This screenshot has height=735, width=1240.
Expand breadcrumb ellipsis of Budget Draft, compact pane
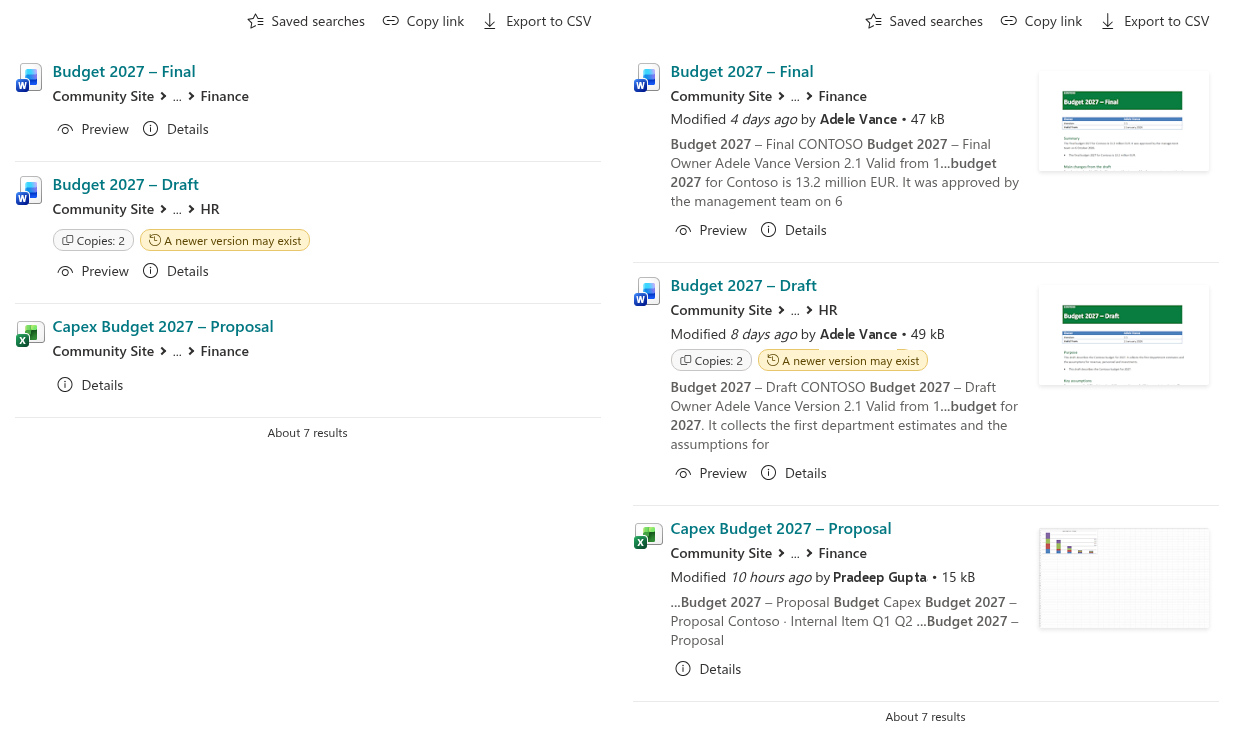(177, 210)
